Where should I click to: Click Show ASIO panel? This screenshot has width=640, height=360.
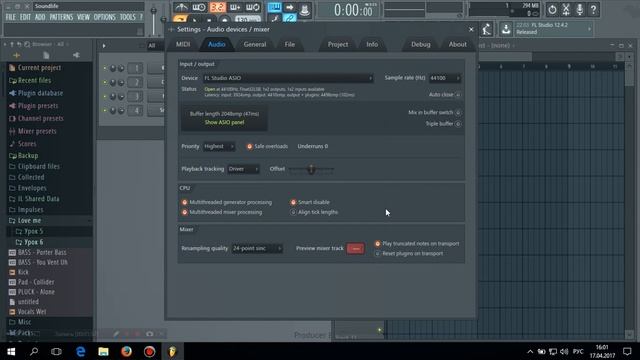coord(224,122)
